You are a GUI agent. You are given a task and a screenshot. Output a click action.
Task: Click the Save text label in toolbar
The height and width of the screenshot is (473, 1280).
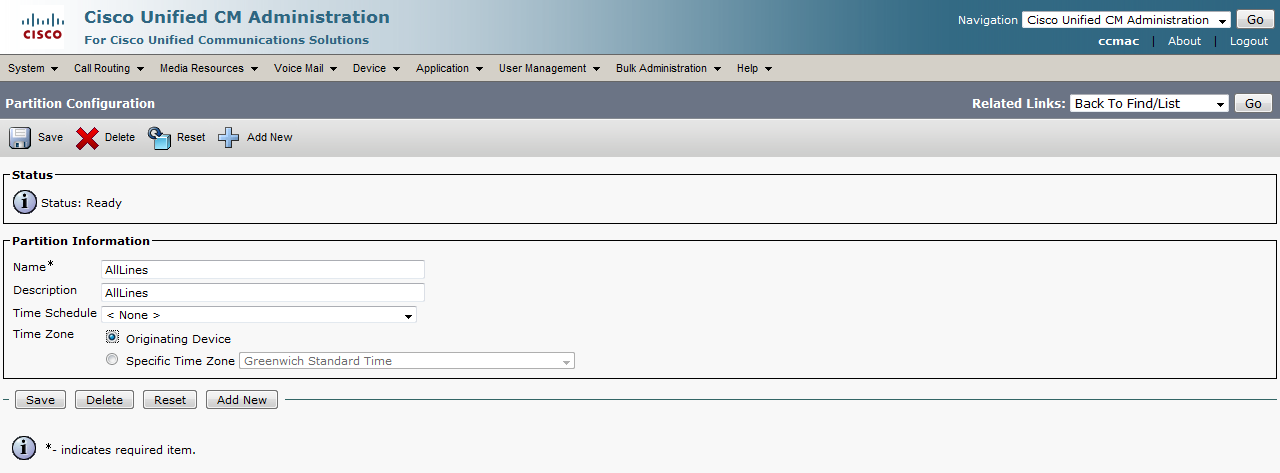(50, 137)
